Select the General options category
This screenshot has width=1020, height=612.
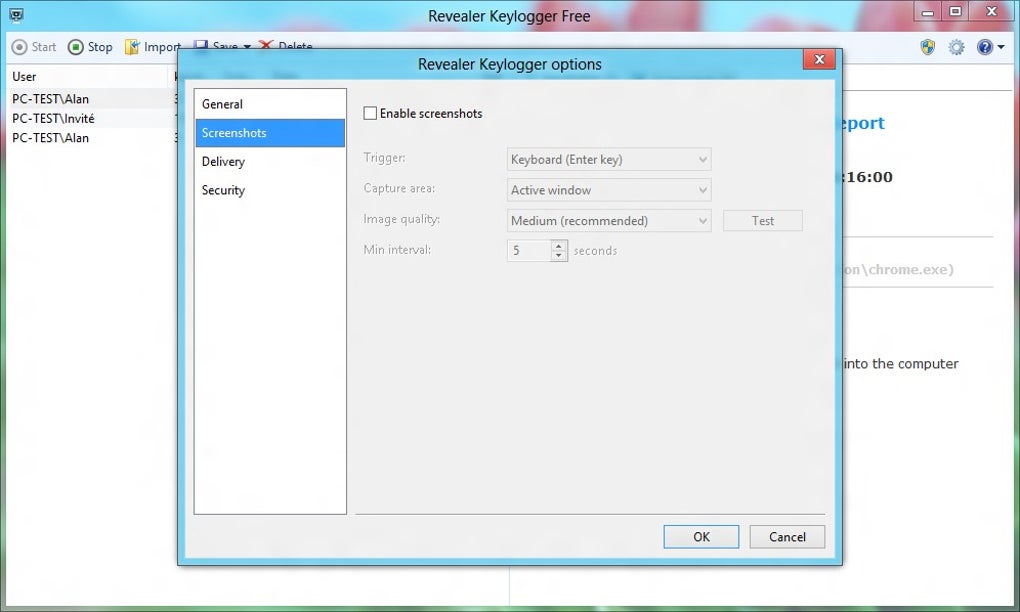point(270,104)
